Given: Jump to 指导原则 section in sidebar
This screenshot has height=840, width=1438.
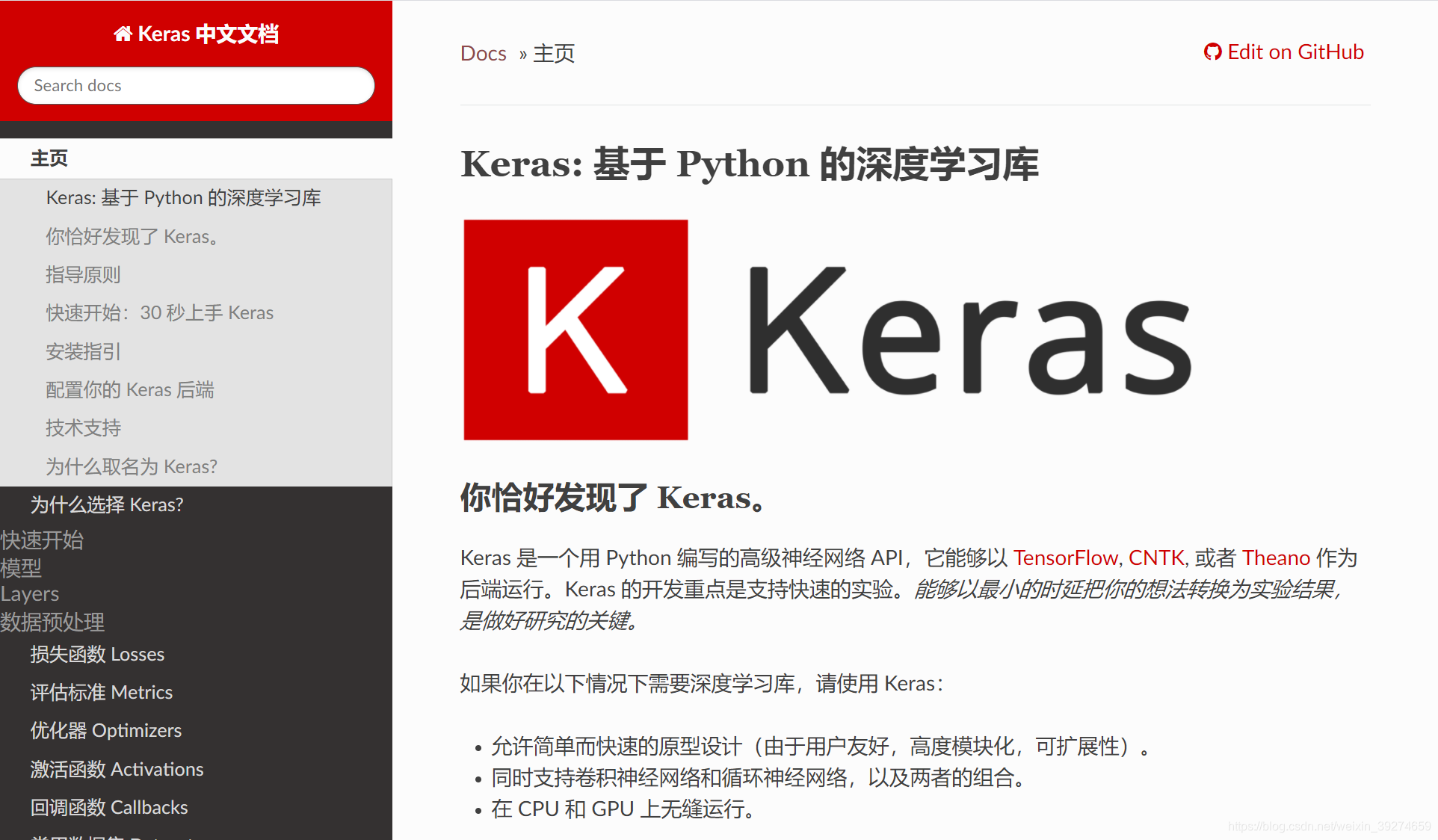Looking at the screenshot, I should 83,275.
